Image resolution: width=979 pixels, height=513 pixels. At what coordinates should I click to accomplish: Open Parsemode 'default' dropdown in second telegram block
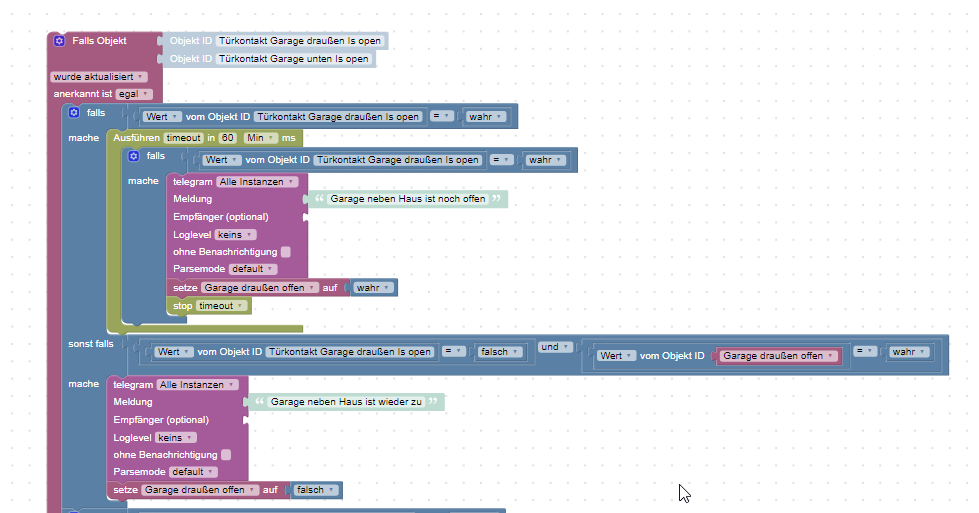point(192,472)
